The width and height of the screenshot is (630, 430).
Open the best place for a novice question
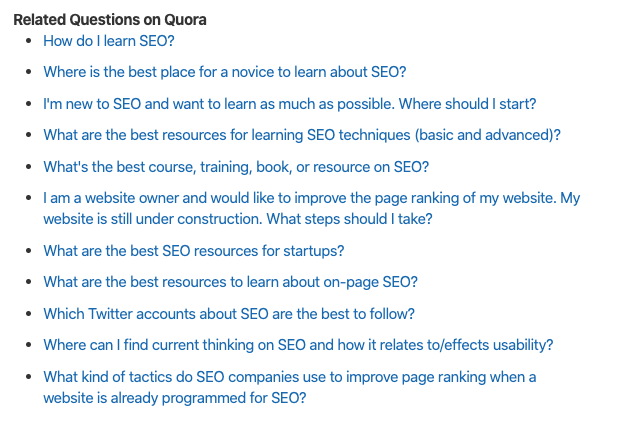pos(225,72)
